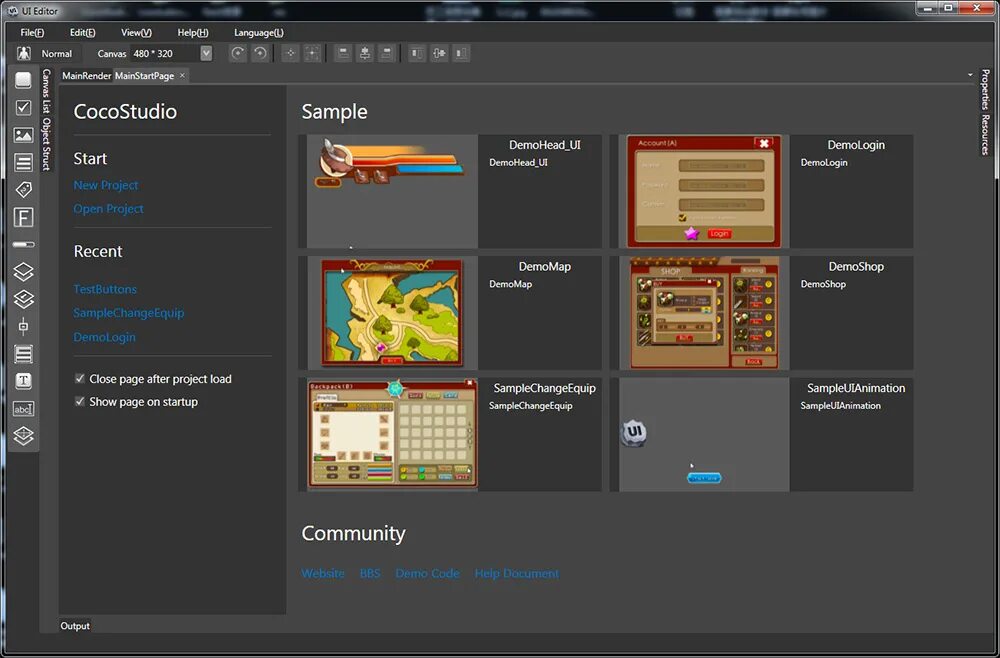Open the SampleUIAnimation sample thumbnail
The height and width of the screenshot is (658, 1000).
click(704, 434)
